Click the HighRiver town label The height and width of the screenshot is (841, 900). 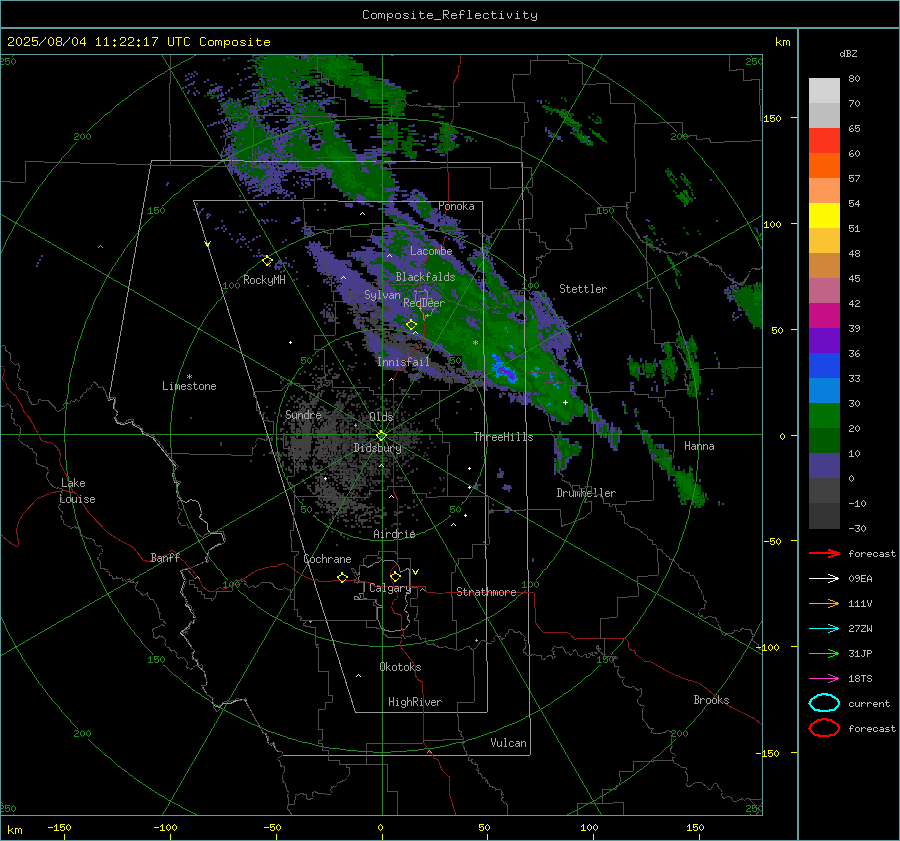point(415,702)
